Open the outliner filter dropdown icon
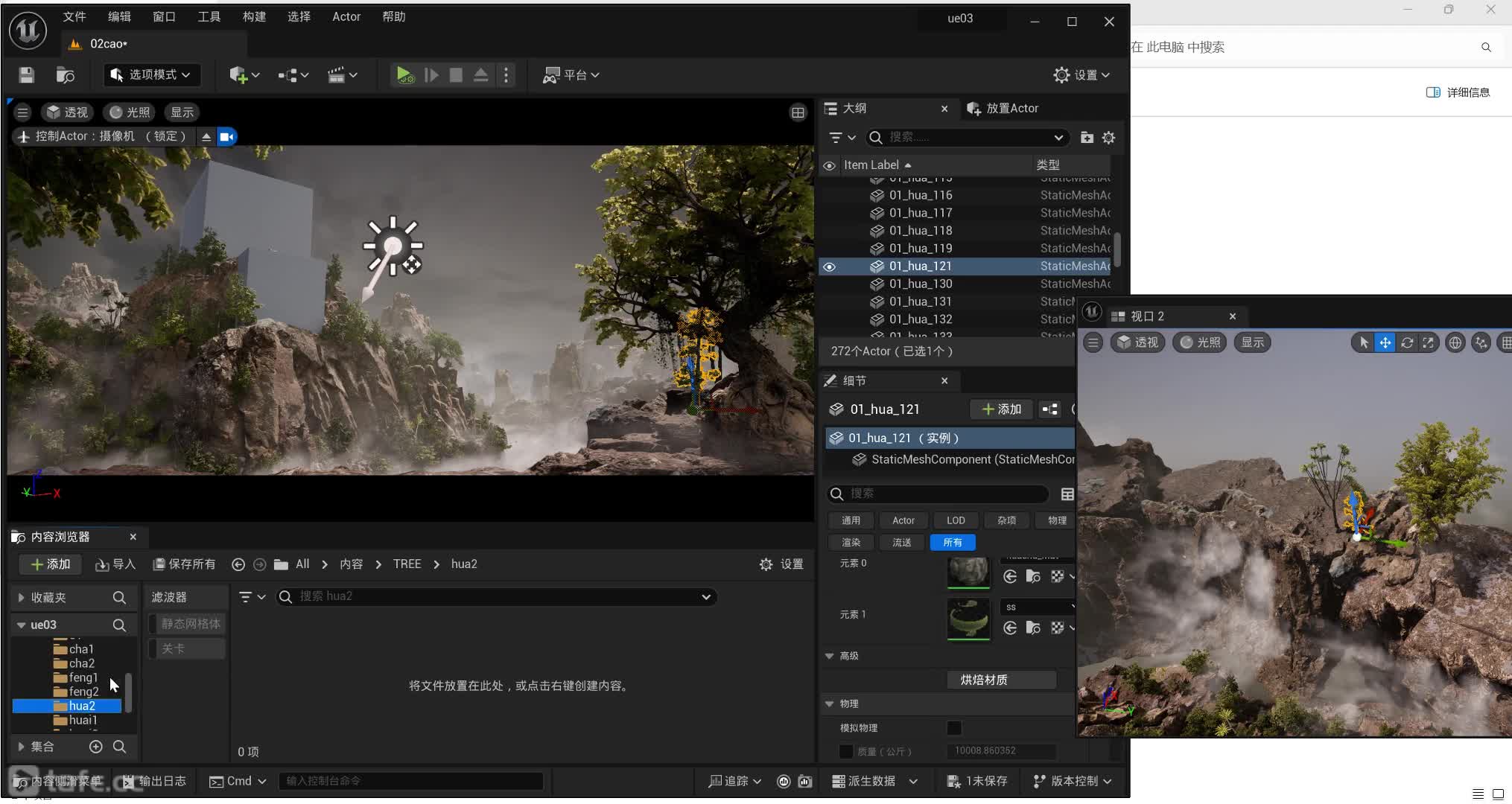The width and height of the screenshot is (1512, 804). [x=842, y=138]
